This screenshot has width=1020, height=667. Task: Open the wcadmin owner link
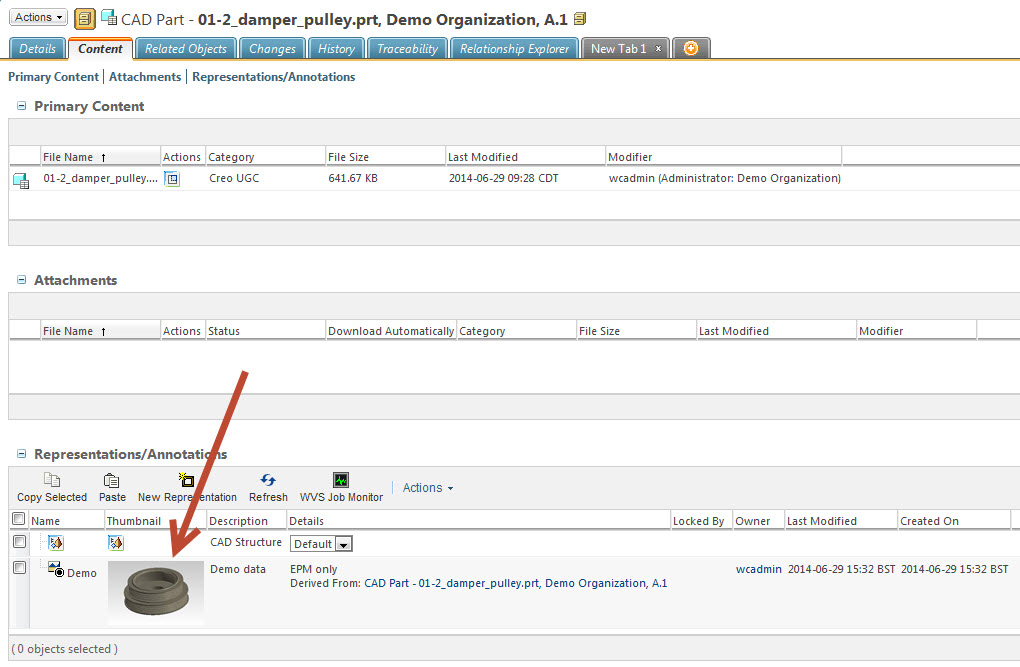click(x=758, y=569)
